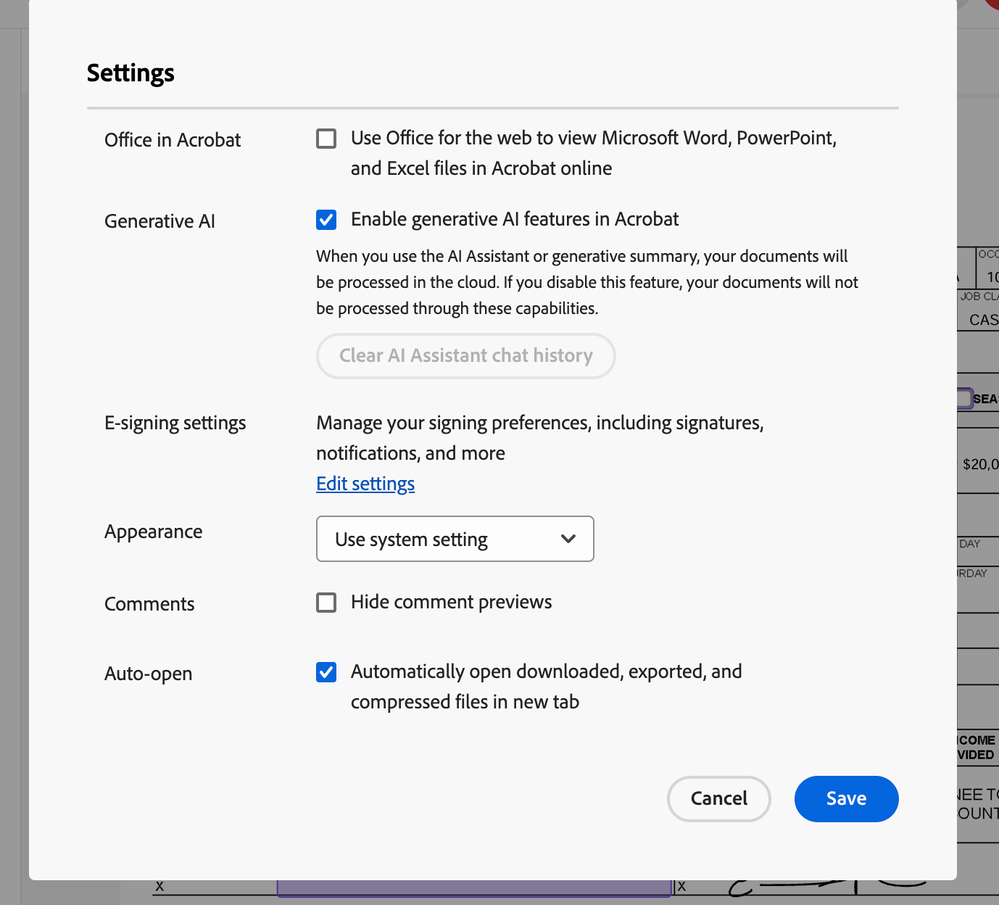Click the Generative AI row label
999x905 pixels.
159,221
